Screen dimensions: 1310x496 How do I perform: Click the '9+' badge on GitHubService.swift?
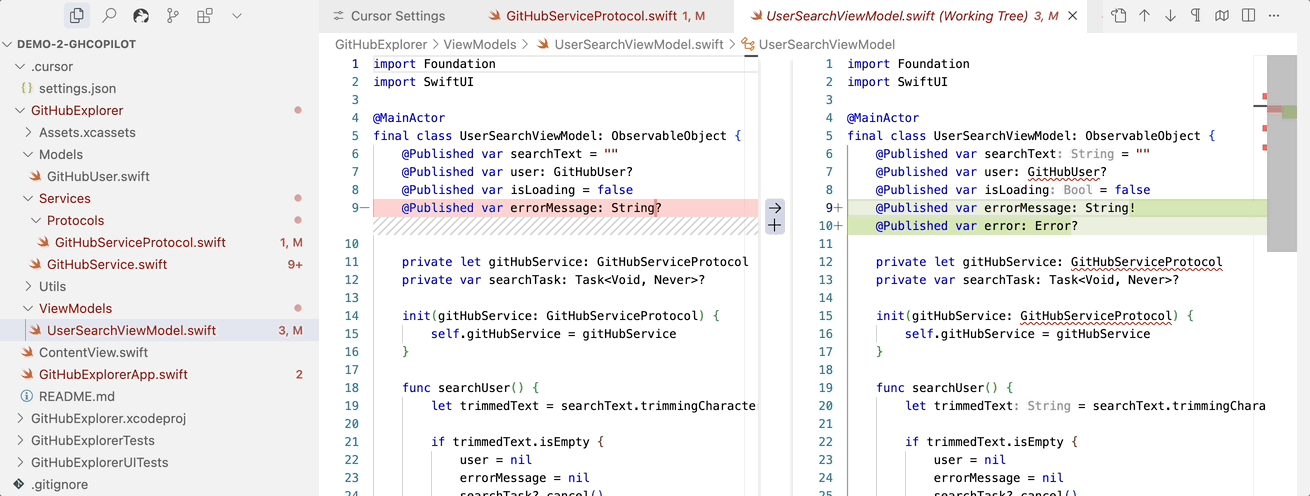[x=295, y=264]
